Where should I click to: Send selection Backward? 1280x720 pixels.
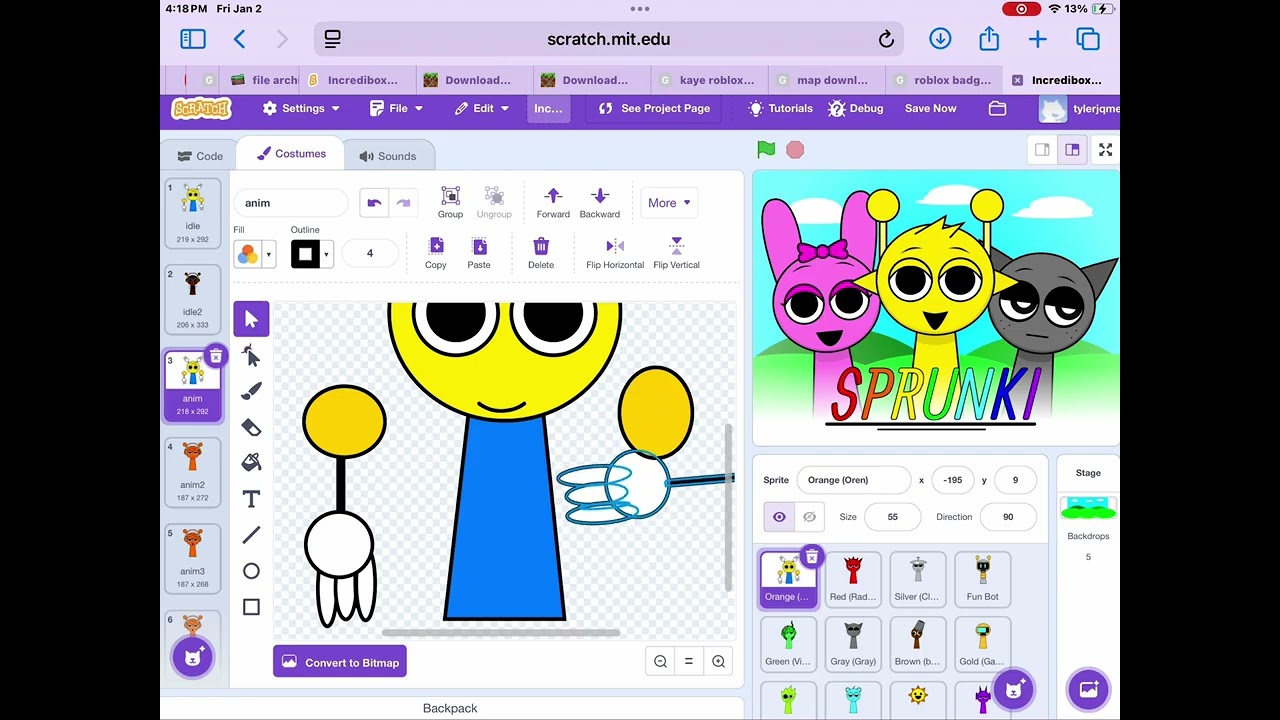tap(600, 202)
